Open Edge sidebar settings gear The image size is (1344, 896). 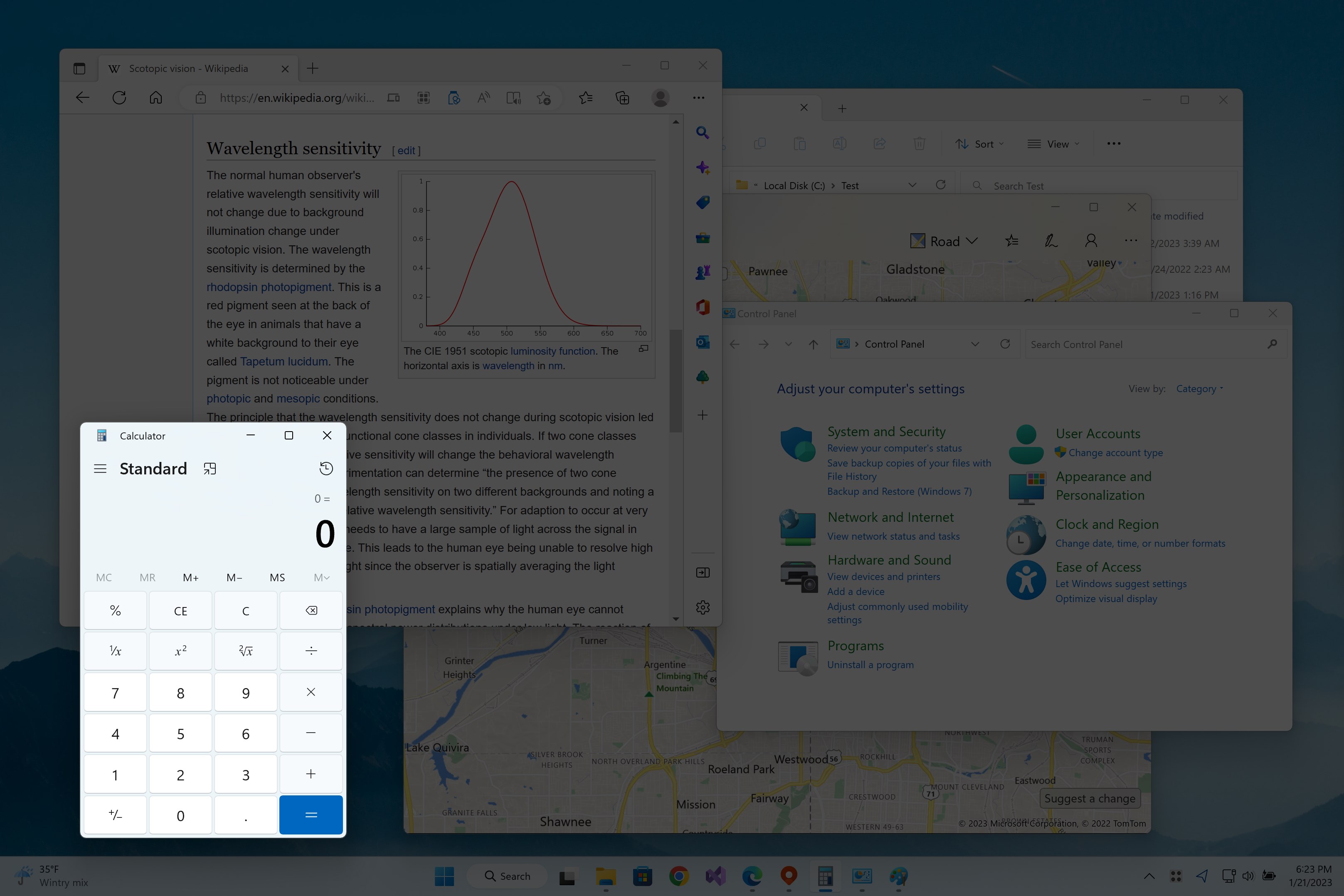coord(703,607)
